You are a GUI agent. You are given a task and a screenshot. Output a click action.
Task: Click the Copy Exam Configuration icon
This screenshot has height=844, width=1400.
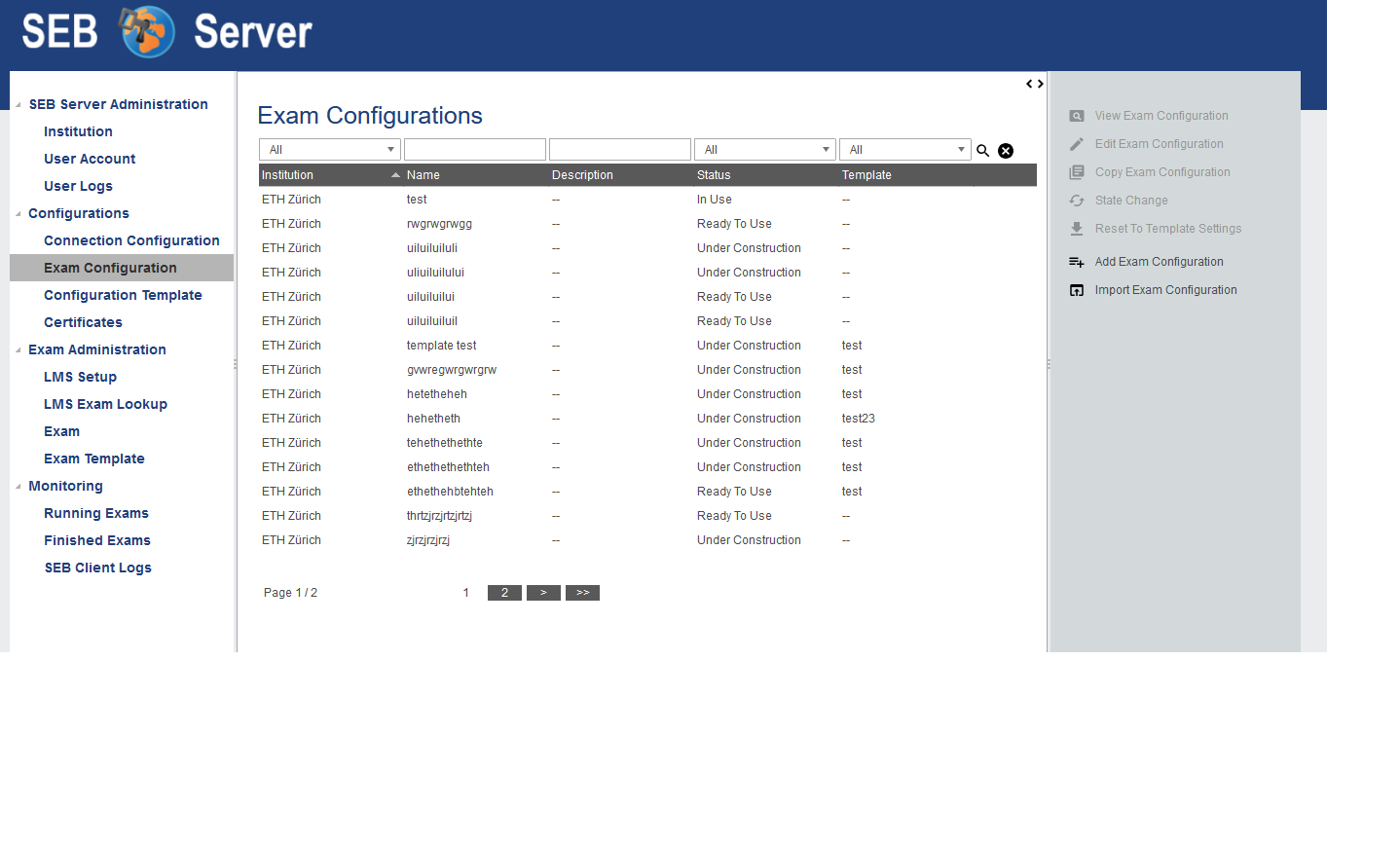[x=1076, y=172]
